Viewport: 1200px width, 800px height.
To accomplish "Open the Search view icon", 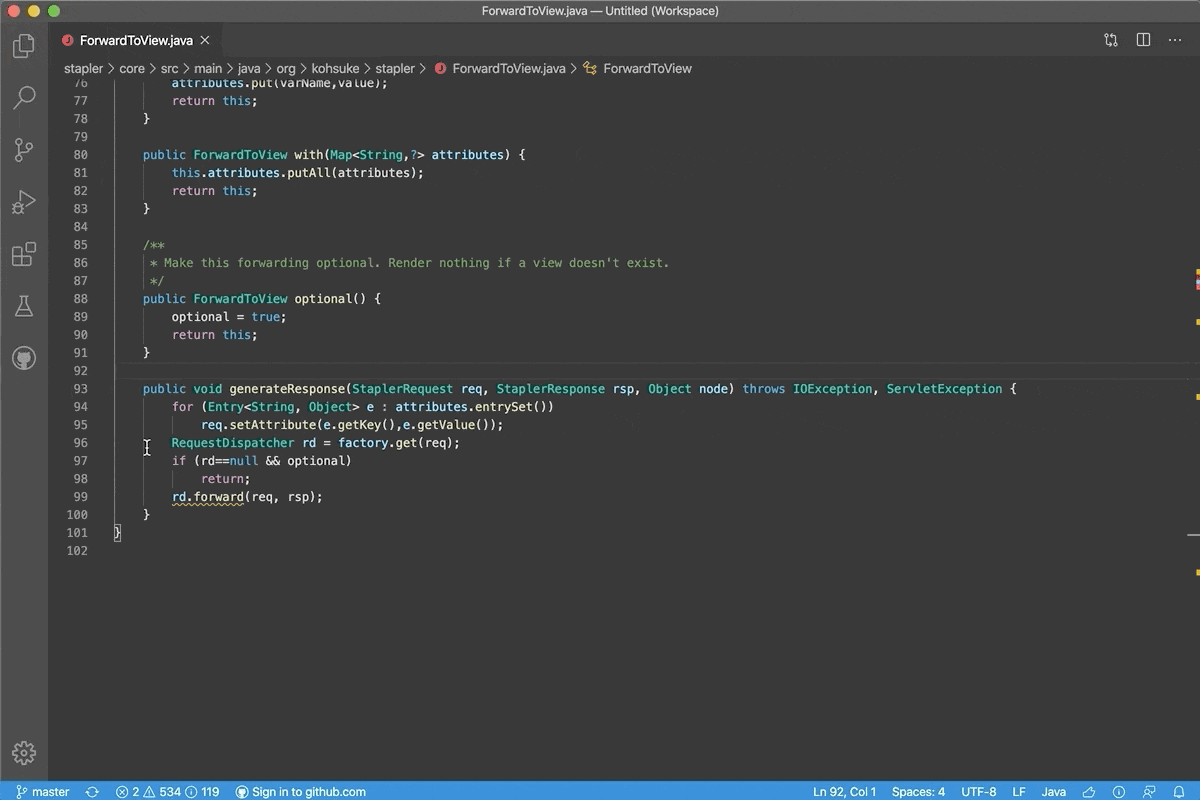I will tap(24, 97).
